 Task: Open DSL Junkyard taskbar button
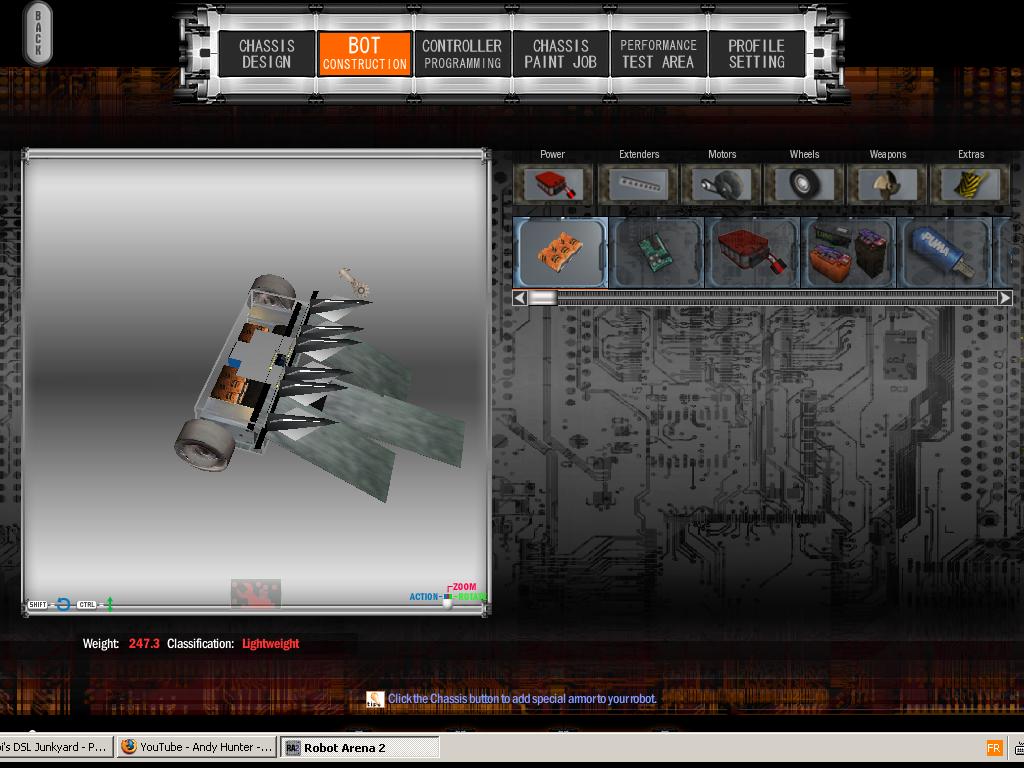pyautogui.click(x=56, y=747)
